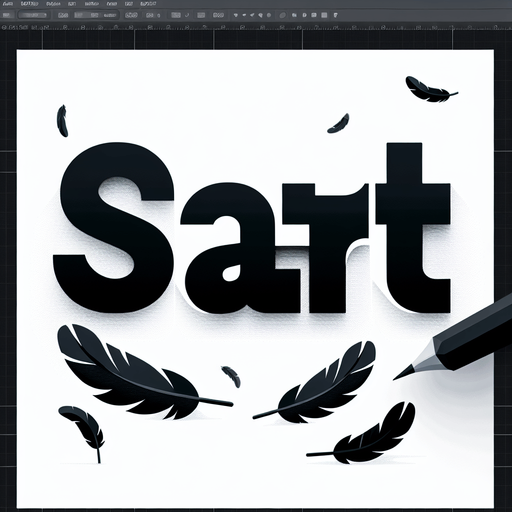This screenshot has height=512, width=512.
Task: Click the shield-shaped icon ending the toolbar
Action: point(335,15)
